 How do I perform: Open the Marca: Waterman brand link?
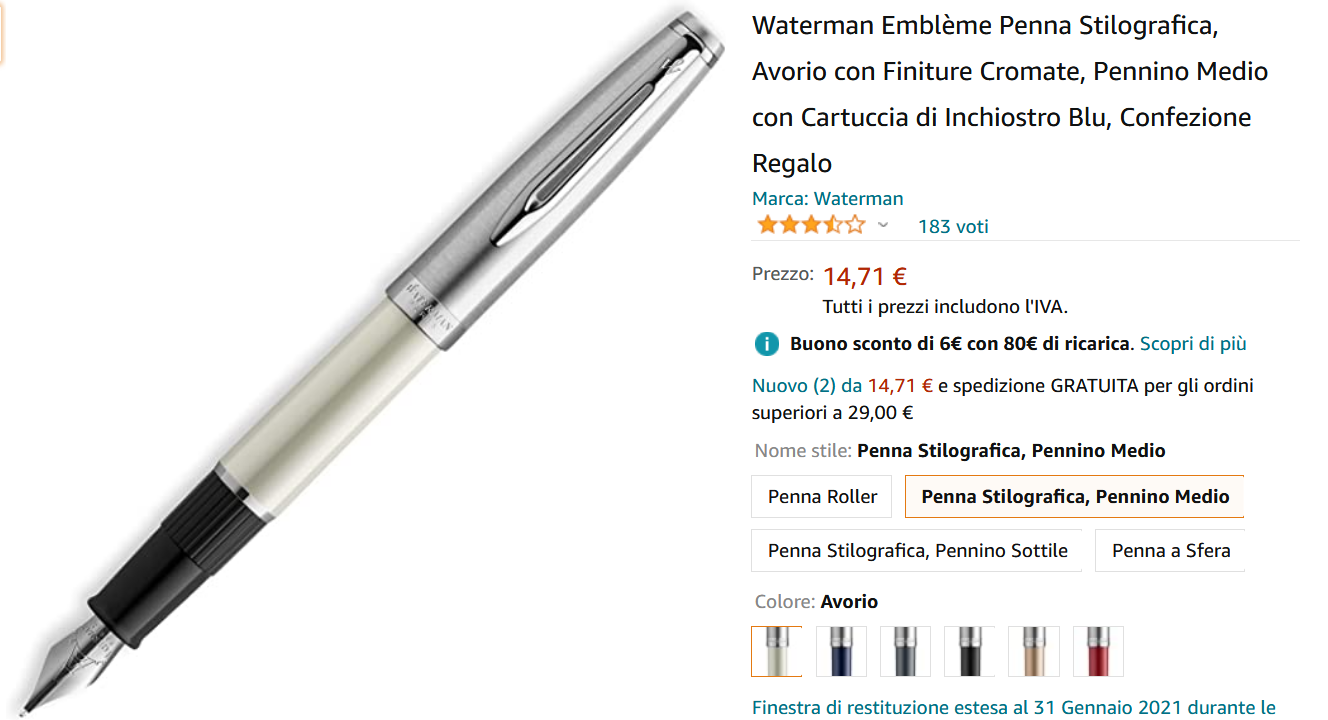click(827, 198)
